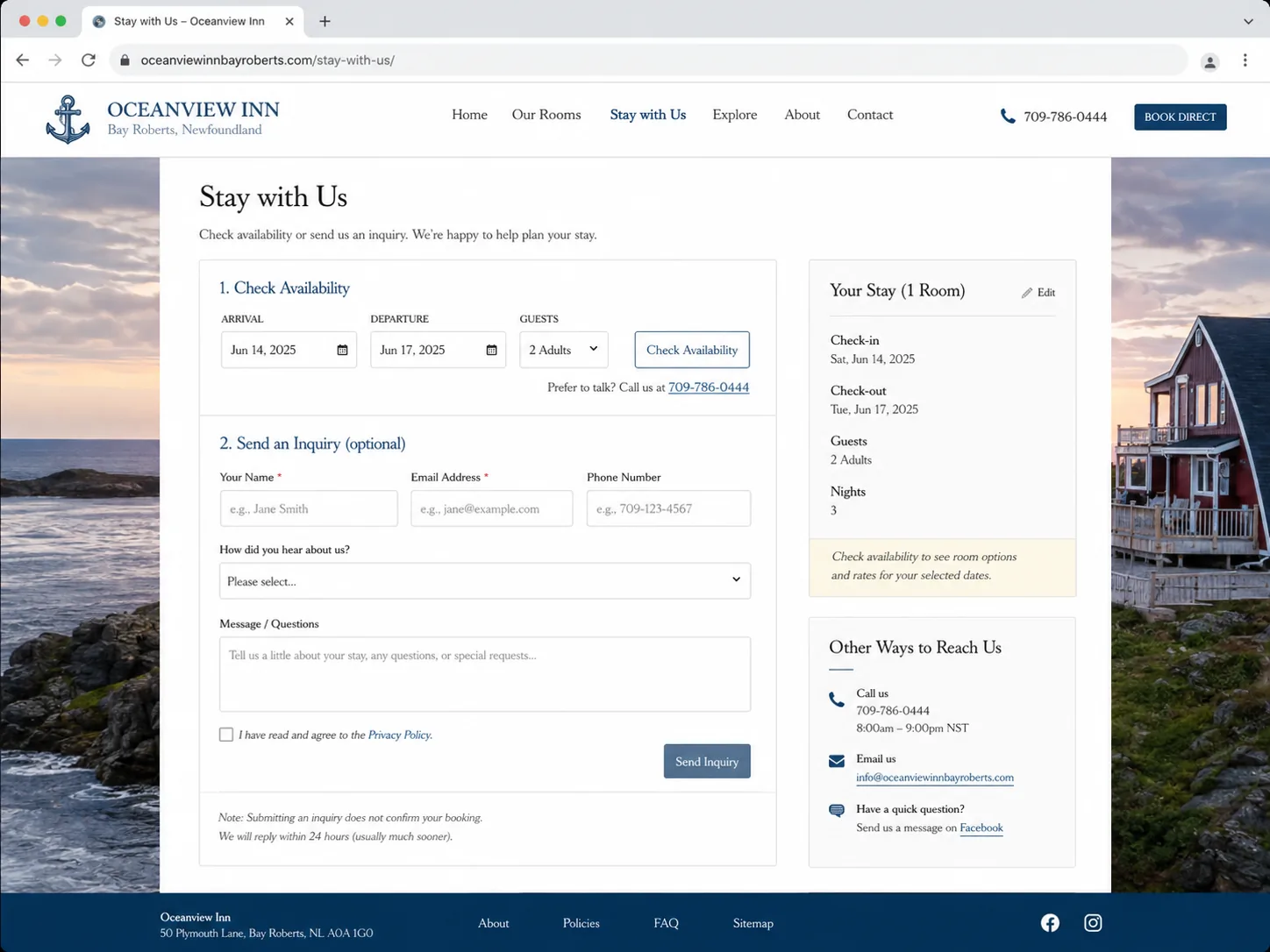This screenshot has width=1270, height=952.
Task: Open Facebook icon in the footer
Action: [1050, 922]
